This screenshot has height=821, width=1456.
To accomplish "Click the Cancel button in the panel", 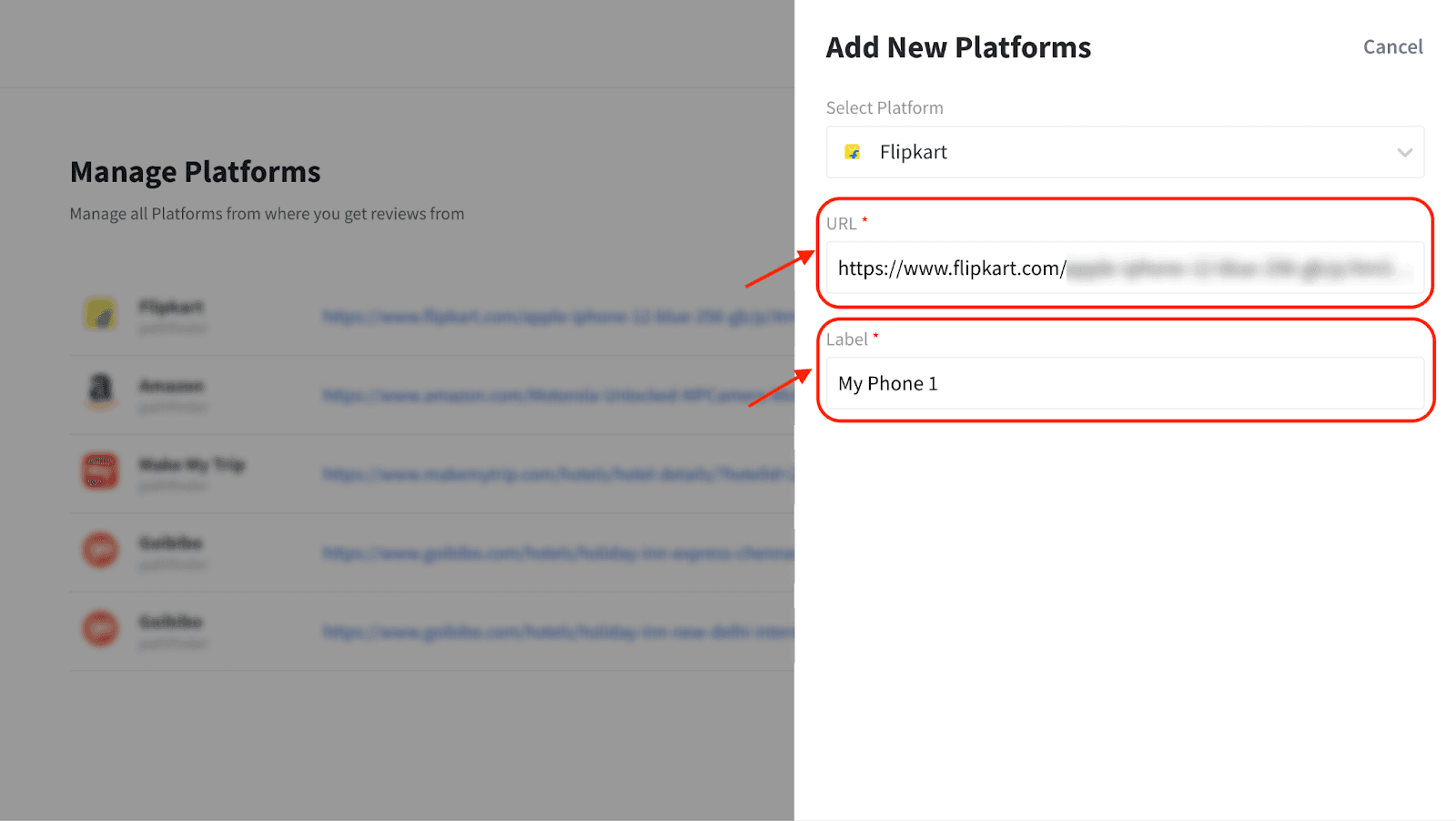I will [x=1392, y=47].
